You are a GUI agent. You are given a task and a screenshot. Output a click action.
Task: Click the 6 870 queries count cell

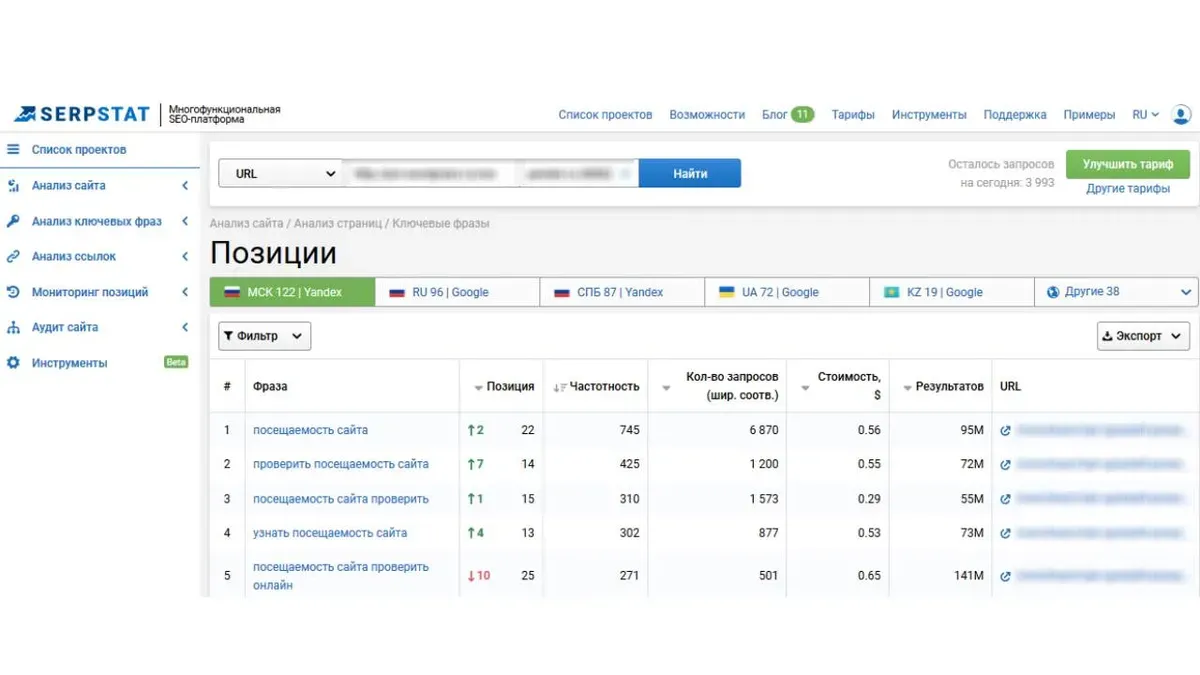763,430
